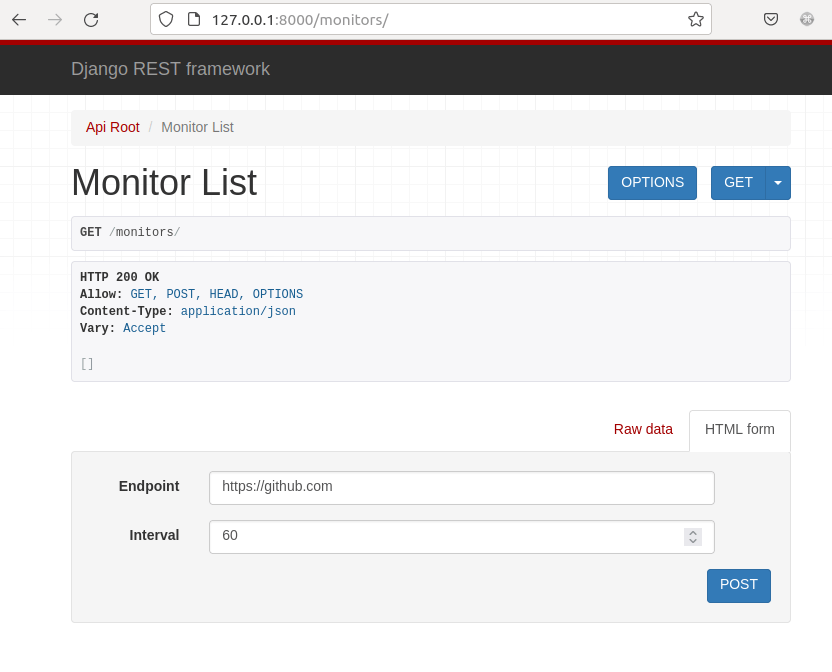Screen dimensions: 832x672
Task: Click the blue GET button
Action: coord(738,182)
